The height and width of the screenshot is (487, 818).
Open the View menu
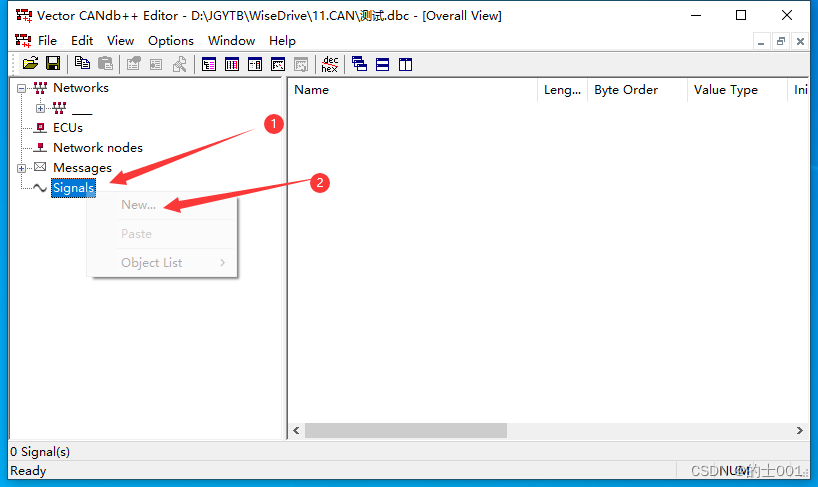pos(121,41)
